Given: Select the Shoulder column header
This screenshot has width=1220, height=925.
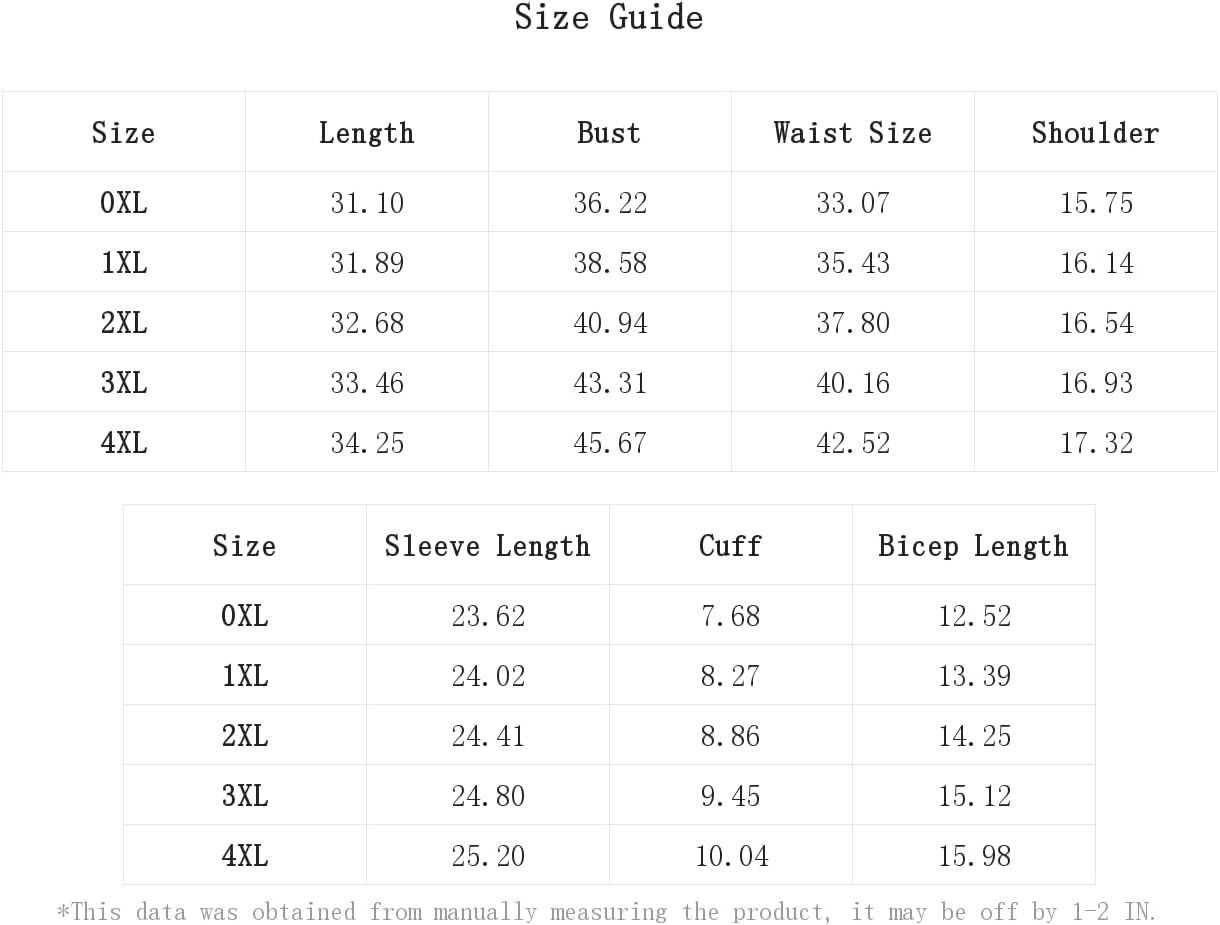Looking at the screenshot, I should click(1095, 133).
